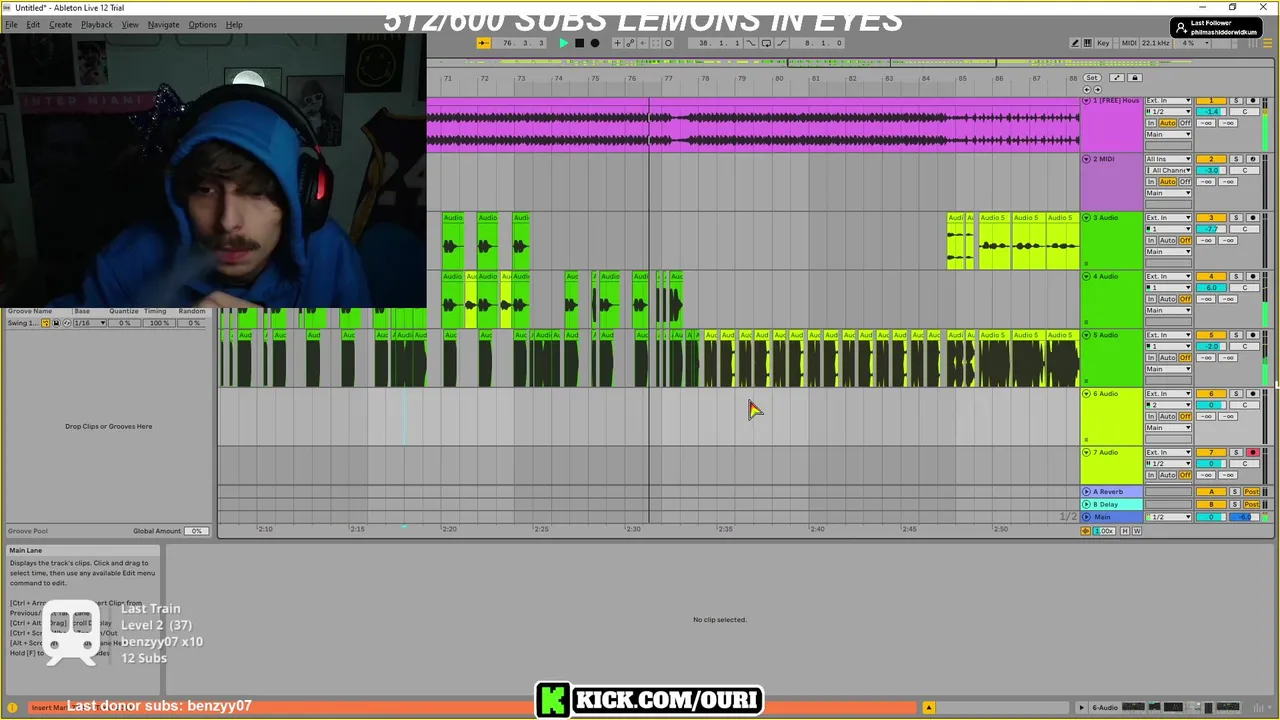Click the green Play button
This screenshot has width=1280, height=720.
click(563, 43)
